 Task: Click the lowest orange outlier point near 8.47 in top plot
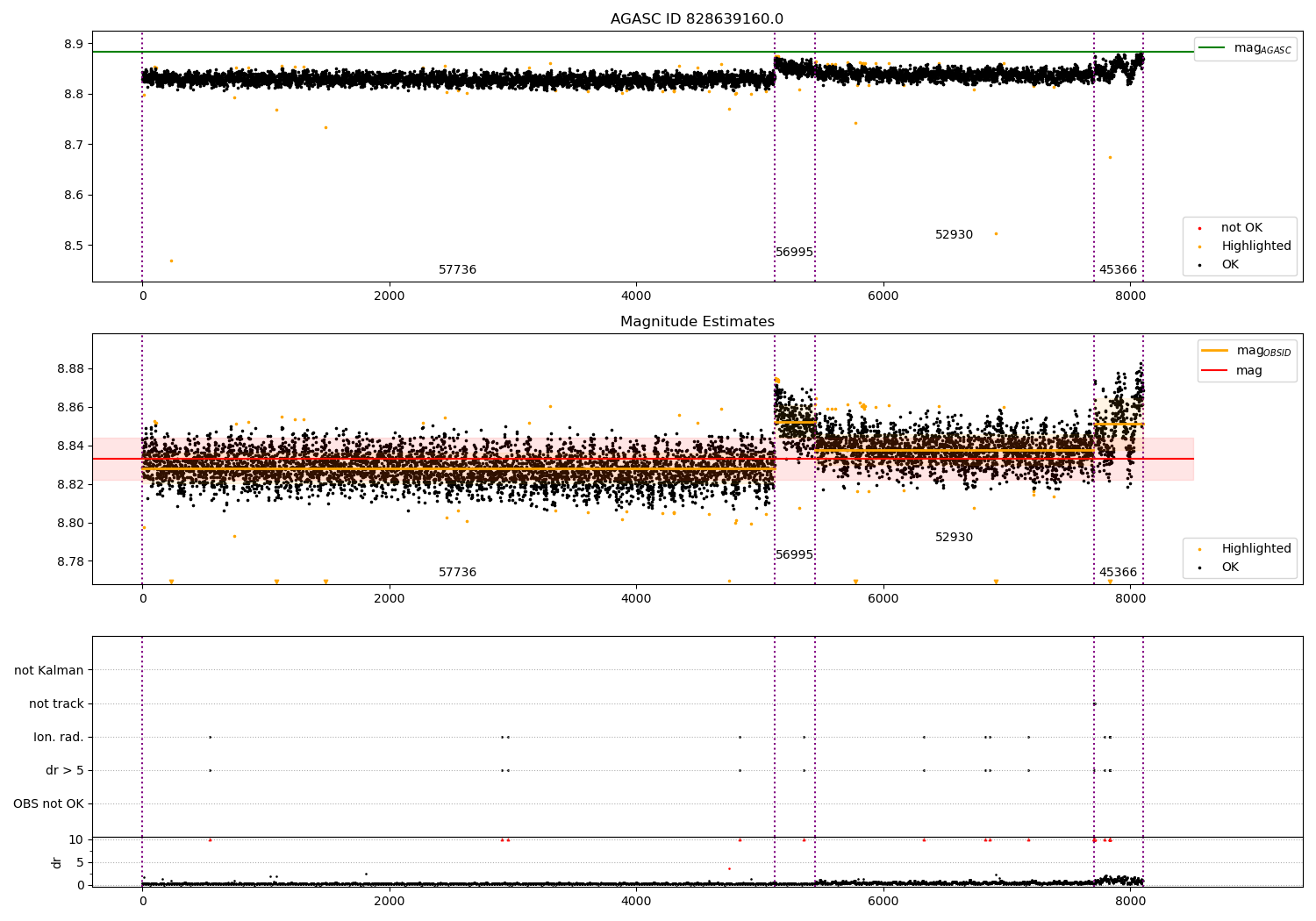(x=171, y=261)
